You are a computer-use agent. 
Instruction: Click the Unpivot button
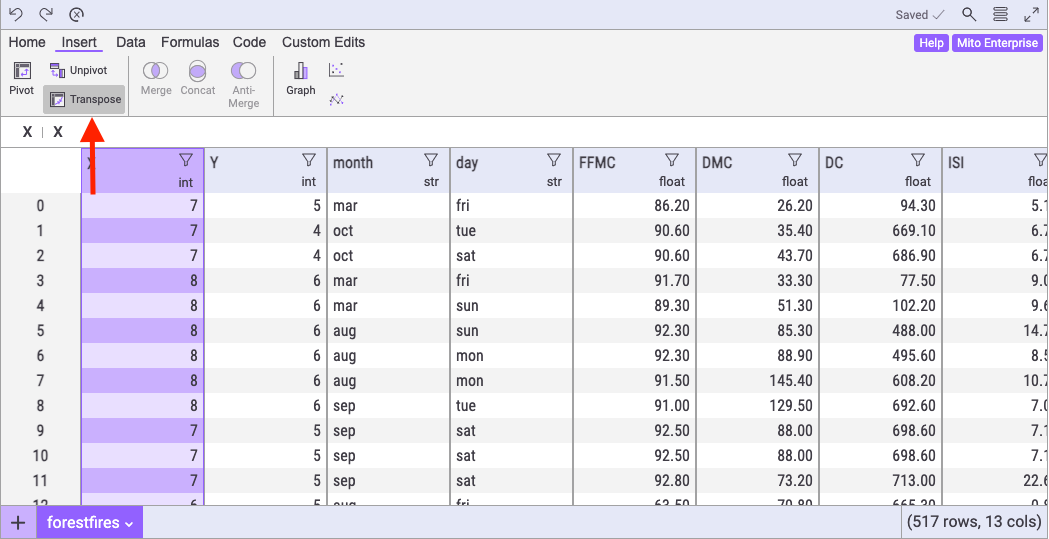pyautogui.click(x=78, y=70)
